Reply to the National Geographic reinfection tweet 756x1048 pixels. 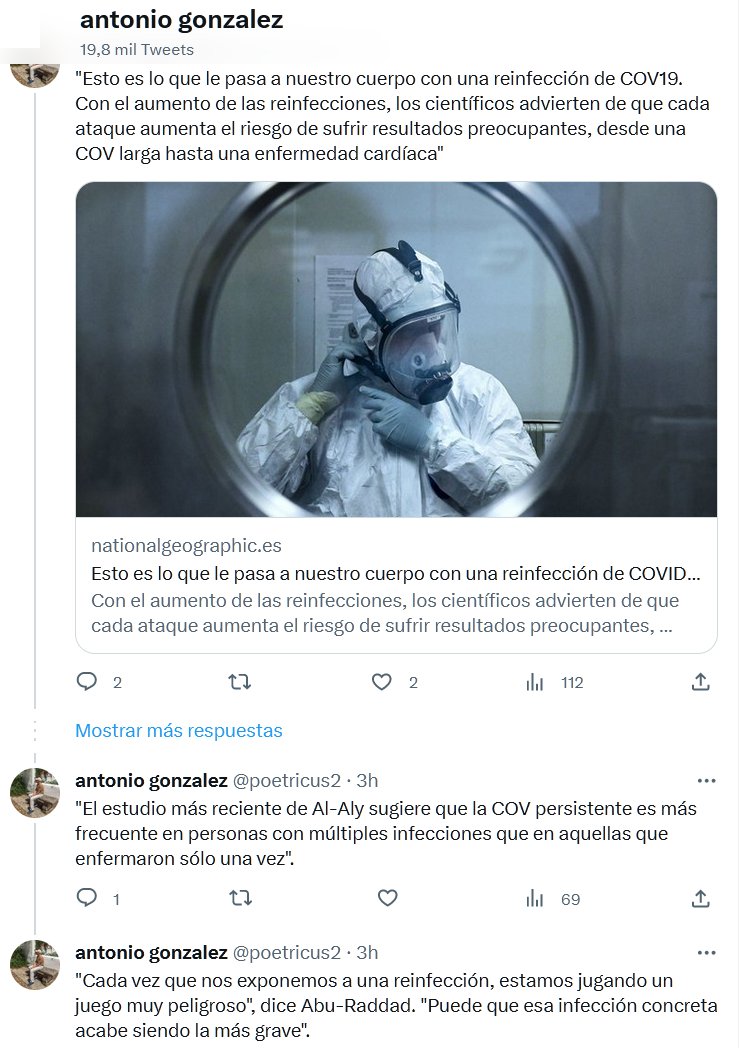[x=87, y=682]
